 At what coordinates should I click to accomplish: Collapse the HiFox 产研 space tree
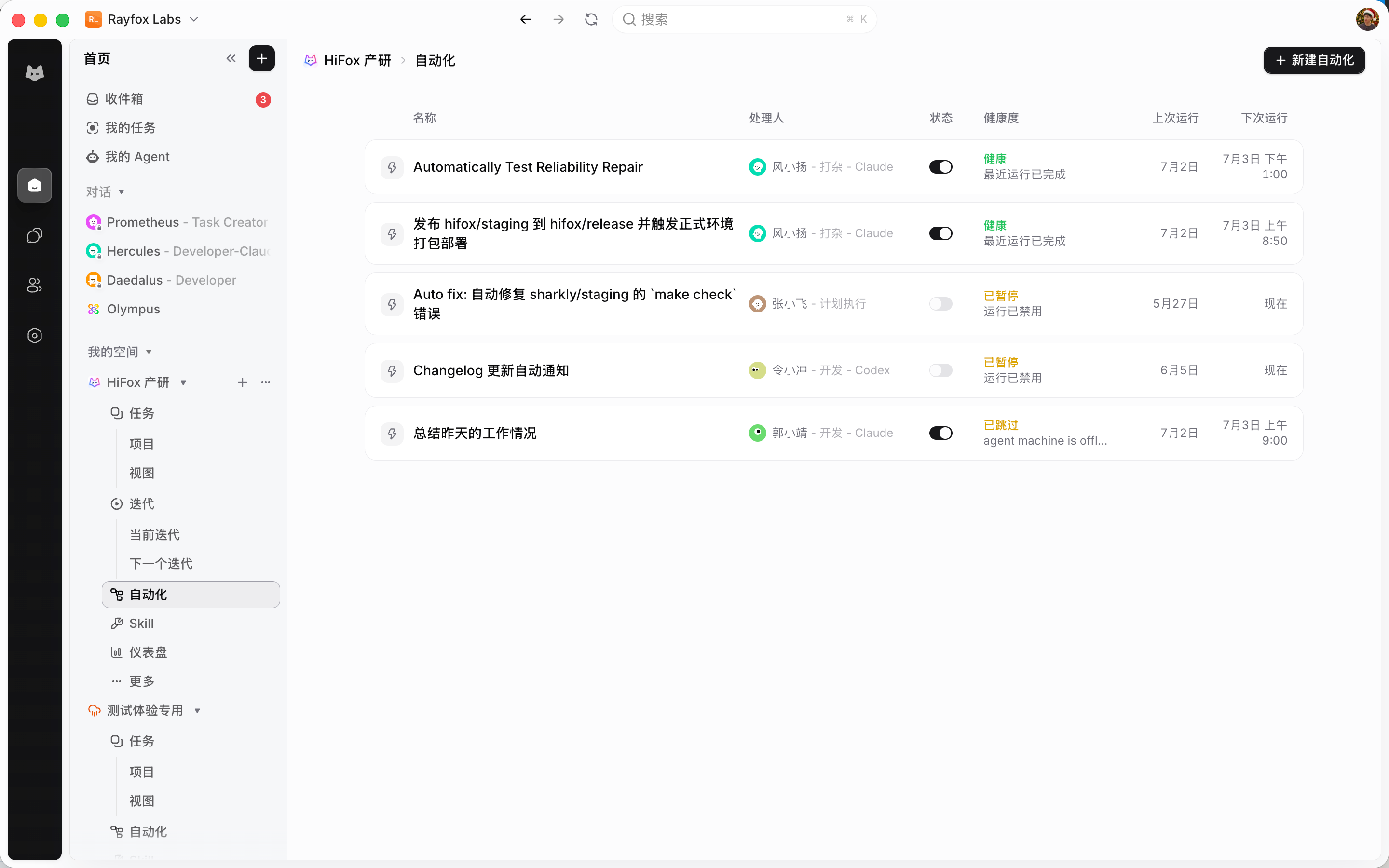coord(183,383)
